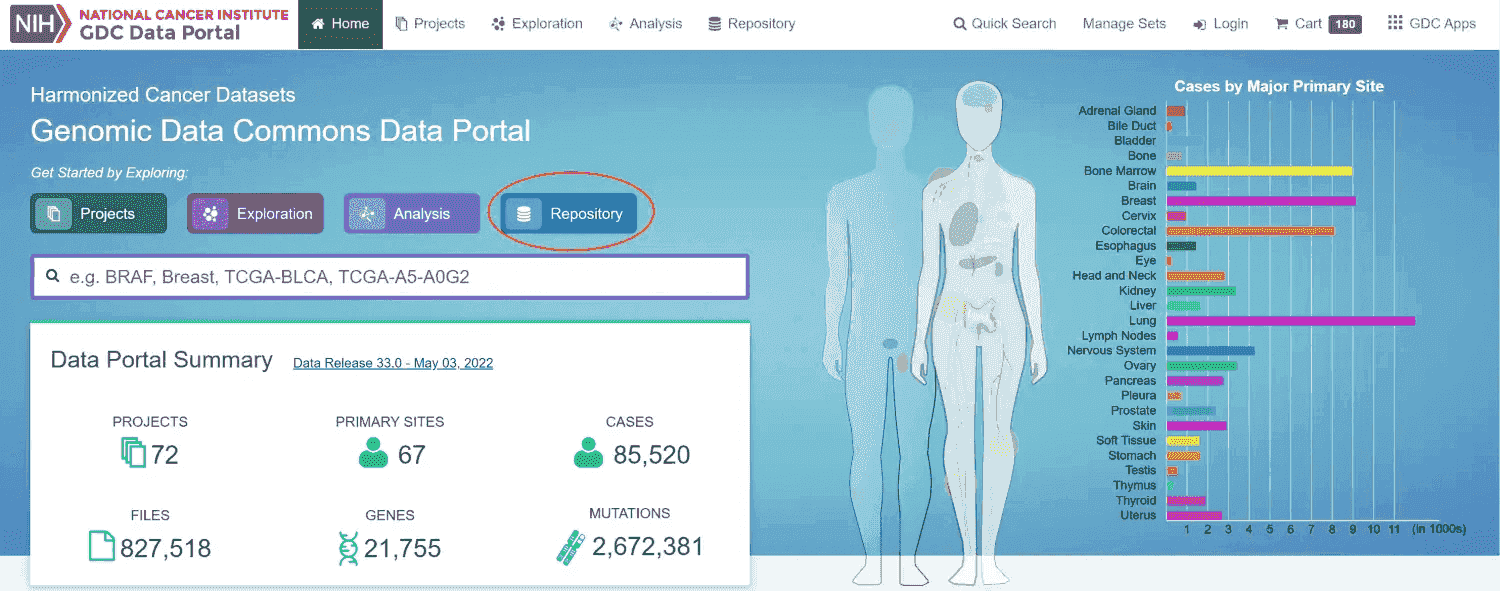Select the Colorectal bar in the chart
1500x591 pixels.
pyautogui.click(x=1250, y=231)
